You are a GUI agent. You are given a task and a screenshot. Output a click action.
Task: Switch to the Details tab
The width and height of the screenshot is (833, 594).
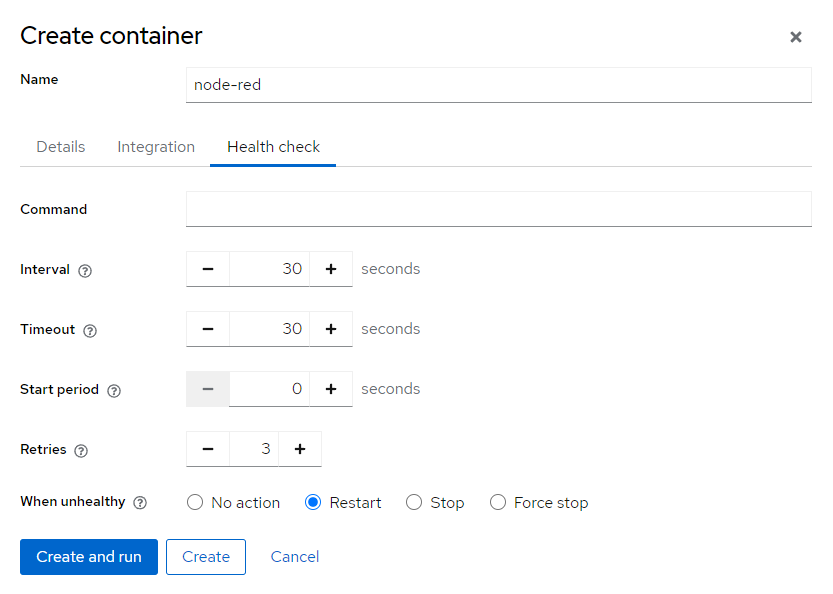[61, 147]
